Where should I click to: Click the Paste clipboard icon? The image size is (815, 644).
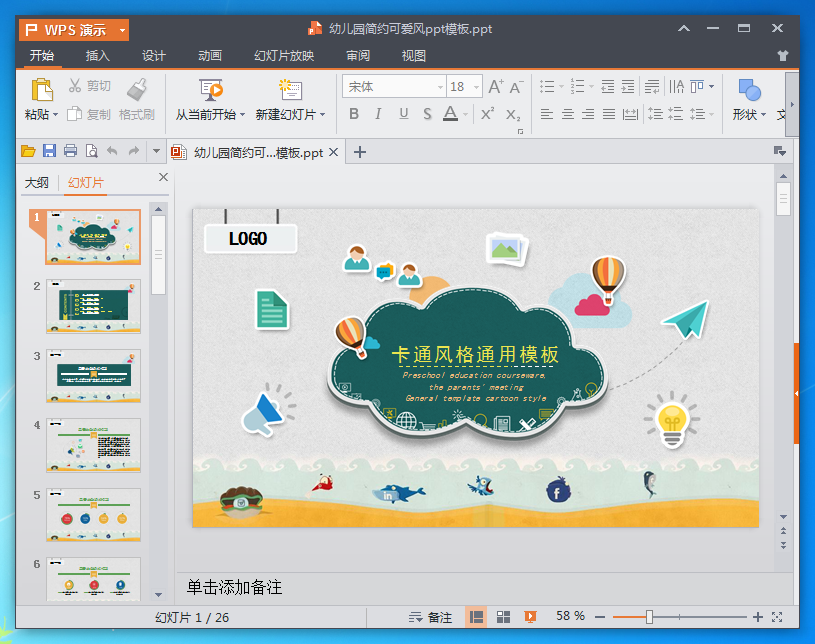(x=42, y=90)
